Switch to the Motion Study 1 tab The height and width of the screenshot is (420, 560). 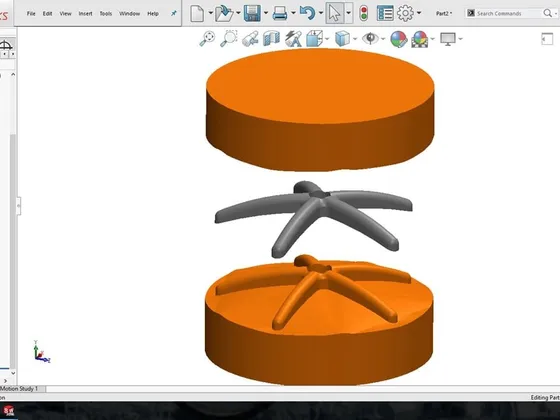20,389
